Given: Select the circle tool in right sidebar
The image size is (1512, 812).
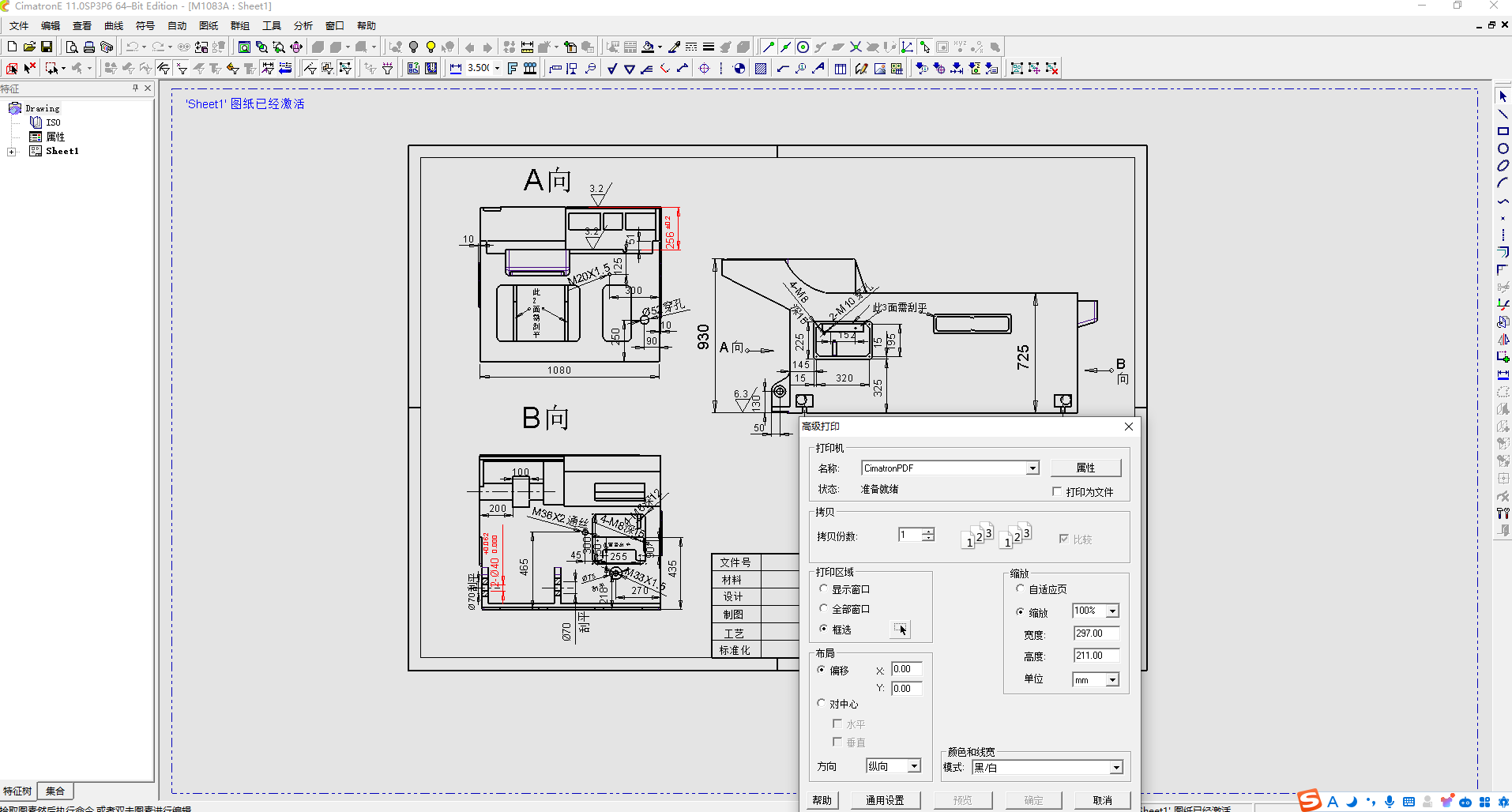Looking at the screenshot, I should pyautogui.click(x=1503, y=149).
